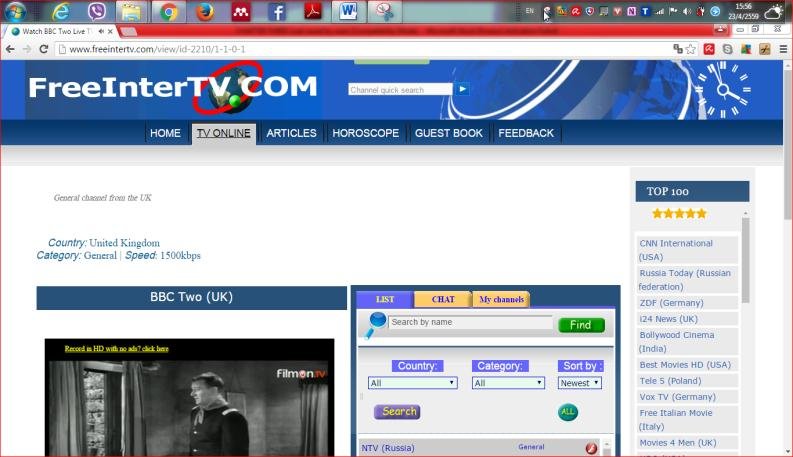
Task: Click the EN language indicator in tray
Action: point(530,11)
